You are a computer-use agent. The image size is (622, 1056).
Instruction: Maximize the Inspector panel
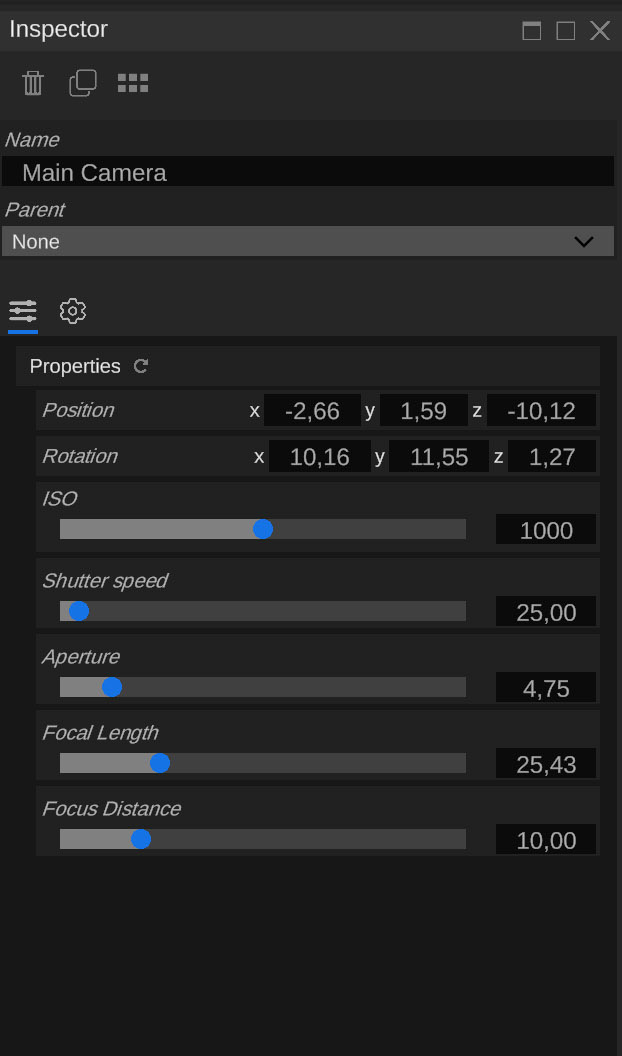click(x=566, y=31)
